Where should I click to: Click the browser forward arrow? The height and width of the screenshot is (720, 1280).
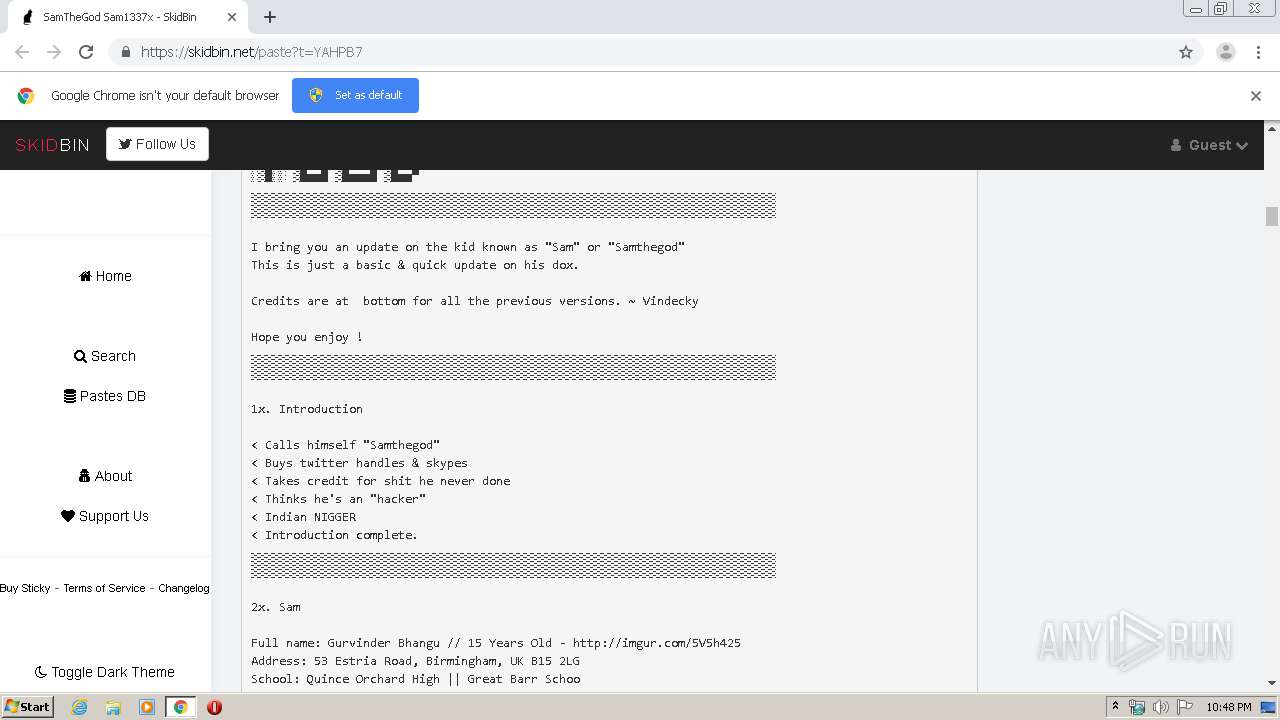tap(54, 52)
